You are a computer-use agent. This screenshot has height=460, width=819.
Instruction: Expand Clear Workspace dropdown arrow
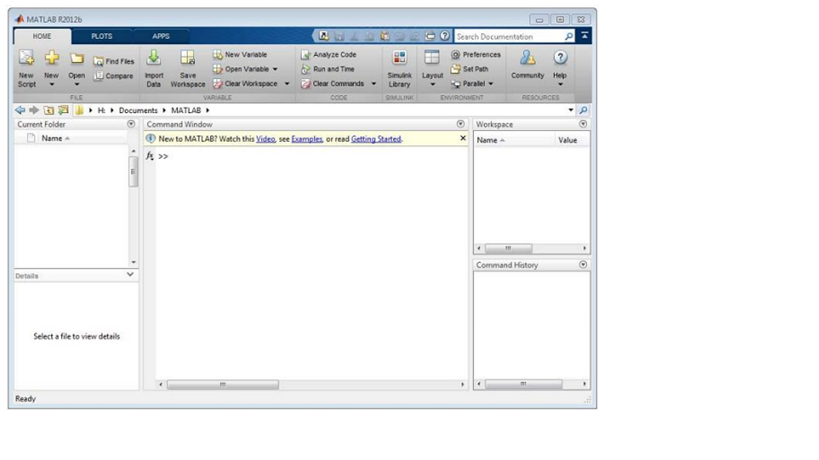287,84
